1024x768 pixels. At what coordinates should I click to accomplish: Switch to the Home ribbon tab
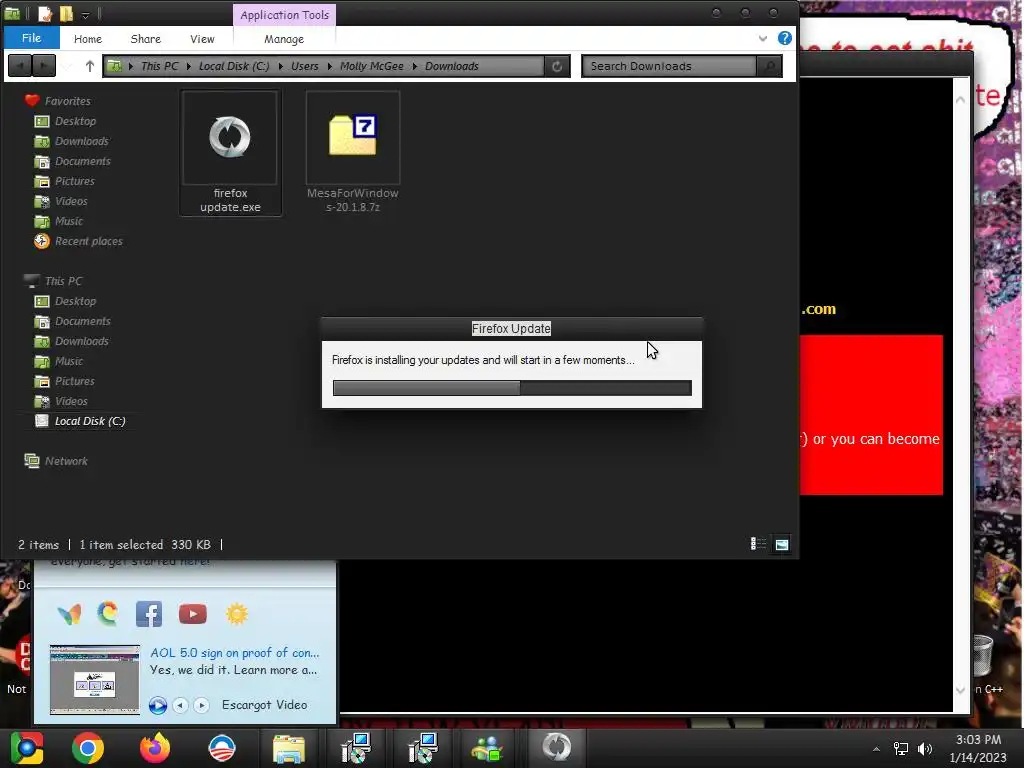click(88, 39)
